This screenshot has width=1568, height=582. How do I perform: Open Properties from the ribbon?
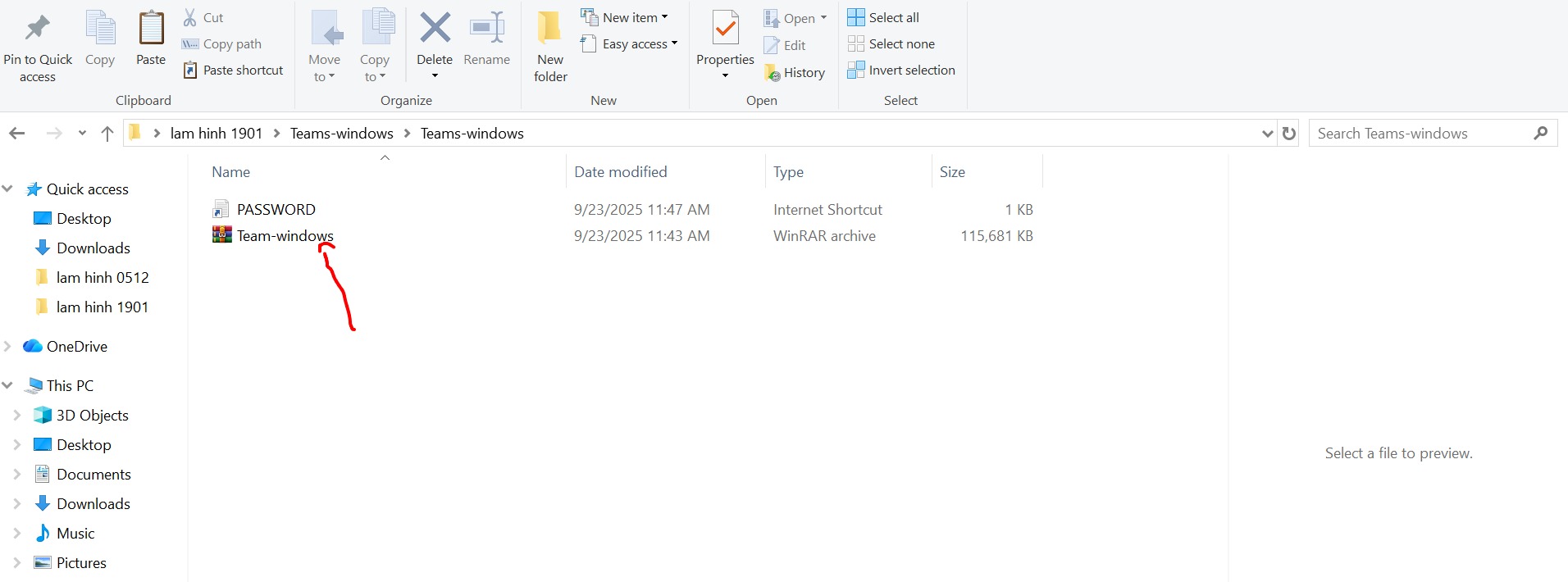[725, 30]
